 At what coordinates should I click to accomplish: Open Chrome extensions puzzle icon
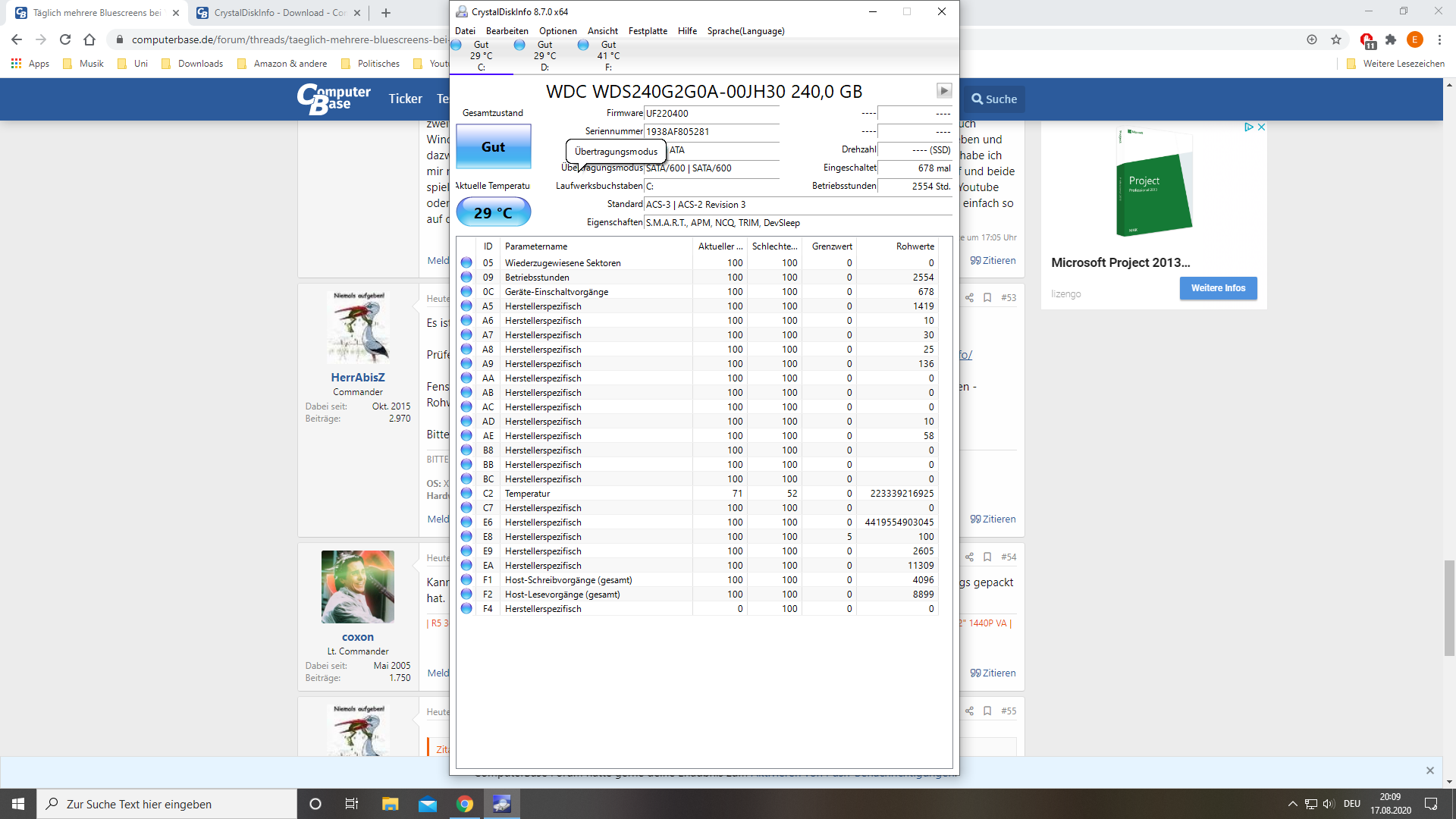click(x=1390, y=39)
